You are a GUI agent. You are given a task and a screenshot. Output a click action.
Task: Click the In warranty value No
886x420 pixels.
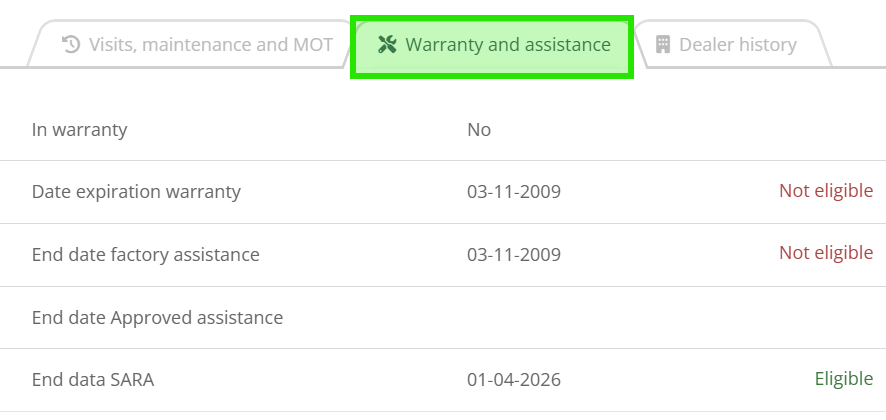coord(479,129)
